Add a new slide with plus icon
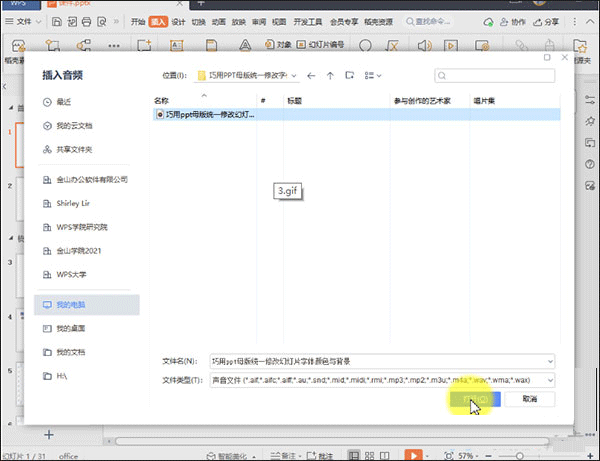Viewport: 600px width, 461px height. pos(49,435)
